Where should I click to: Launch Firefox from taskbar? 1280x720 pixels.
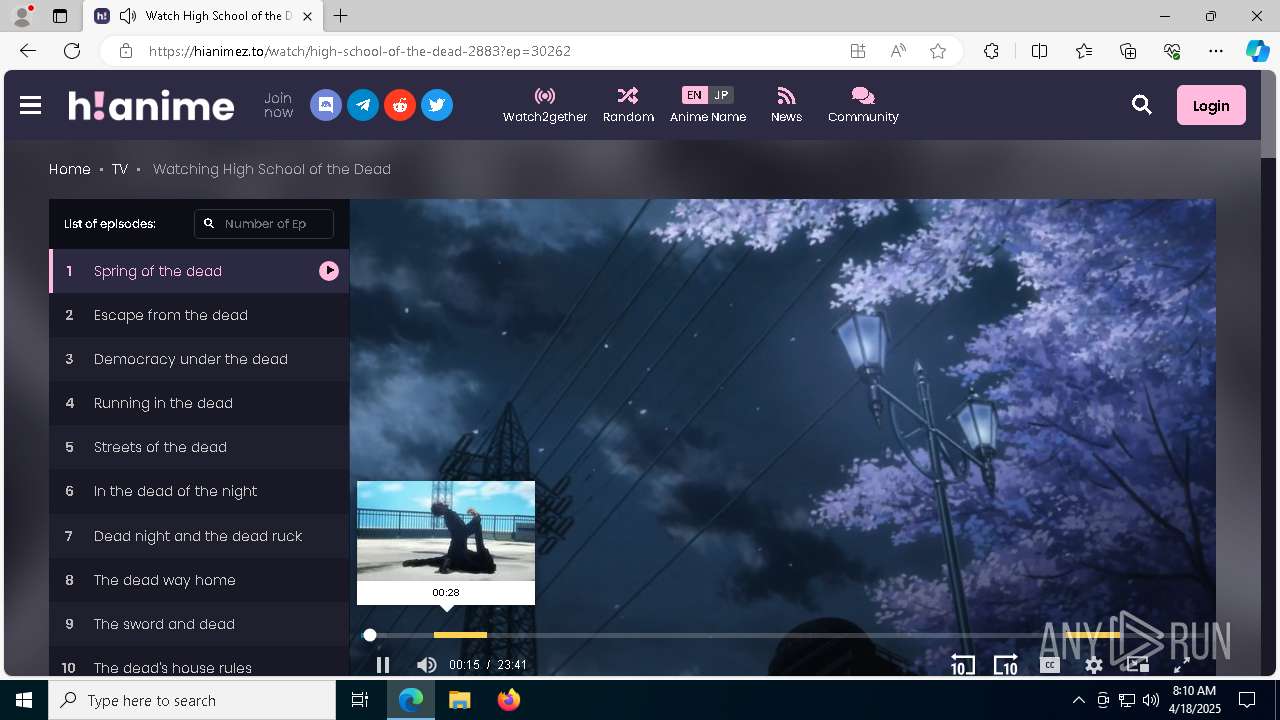click(x=508, y=700)
